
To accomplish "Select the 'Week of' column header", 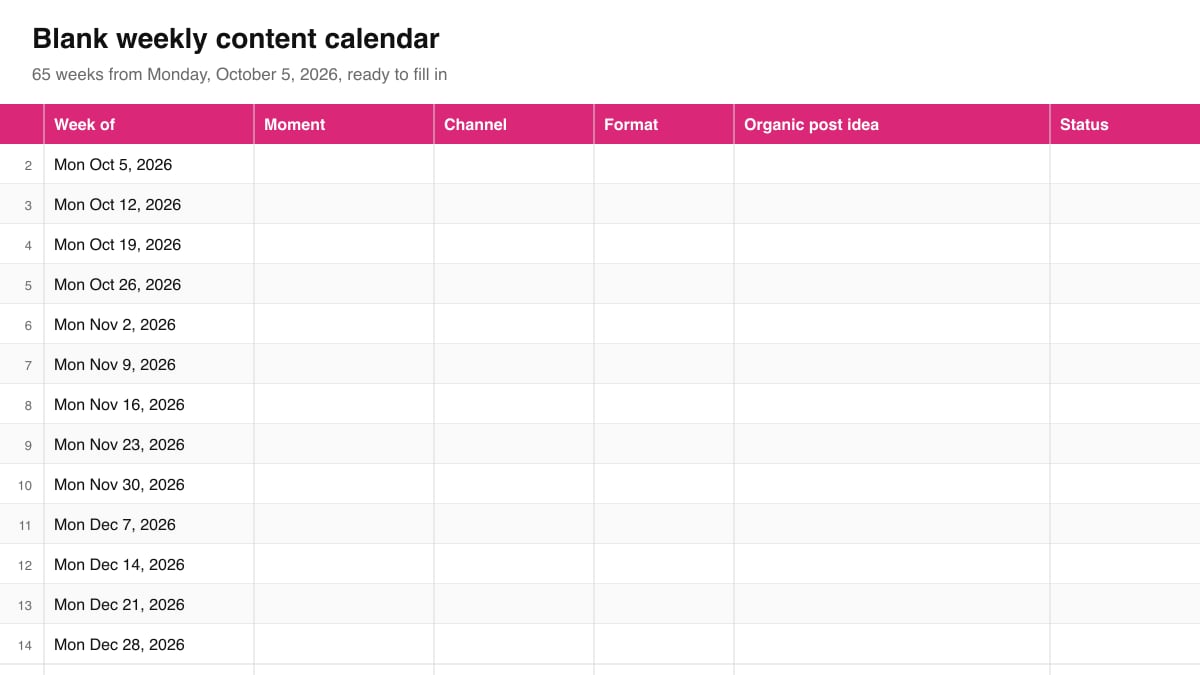I will click(x=149, y=124).
